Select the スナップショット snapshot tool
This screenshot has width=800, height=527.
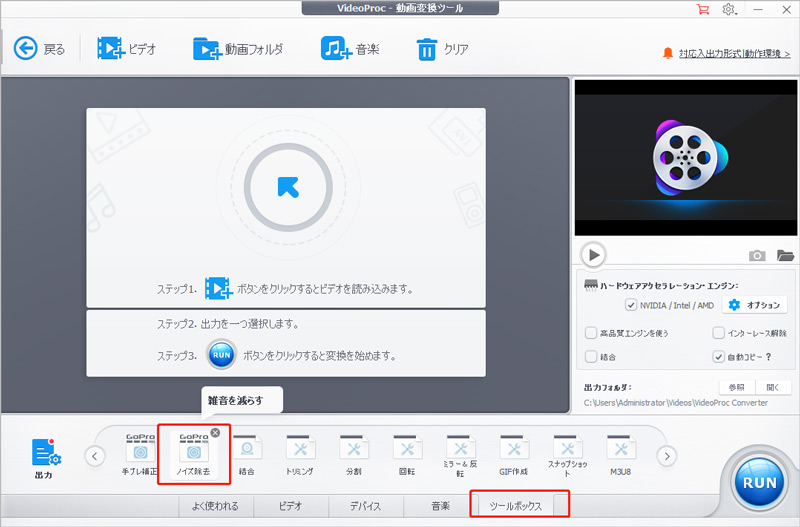(x=567, y=456)
